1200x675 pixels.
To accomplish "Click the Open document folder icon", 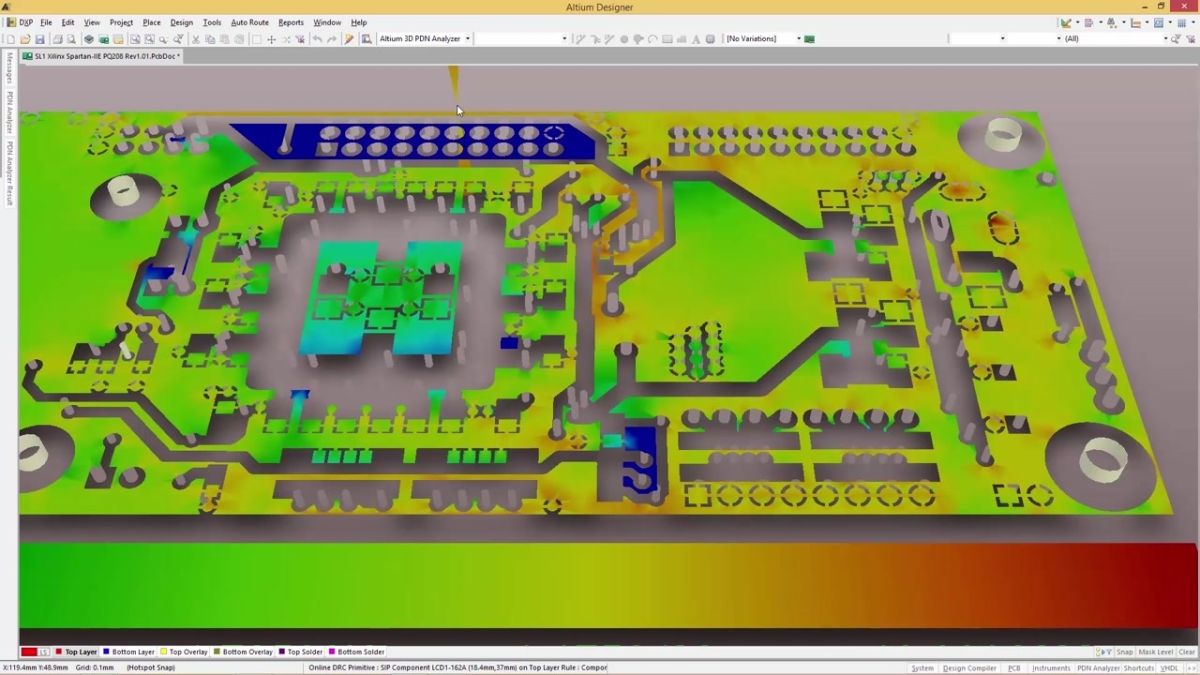I will click(x=25, y=39).
